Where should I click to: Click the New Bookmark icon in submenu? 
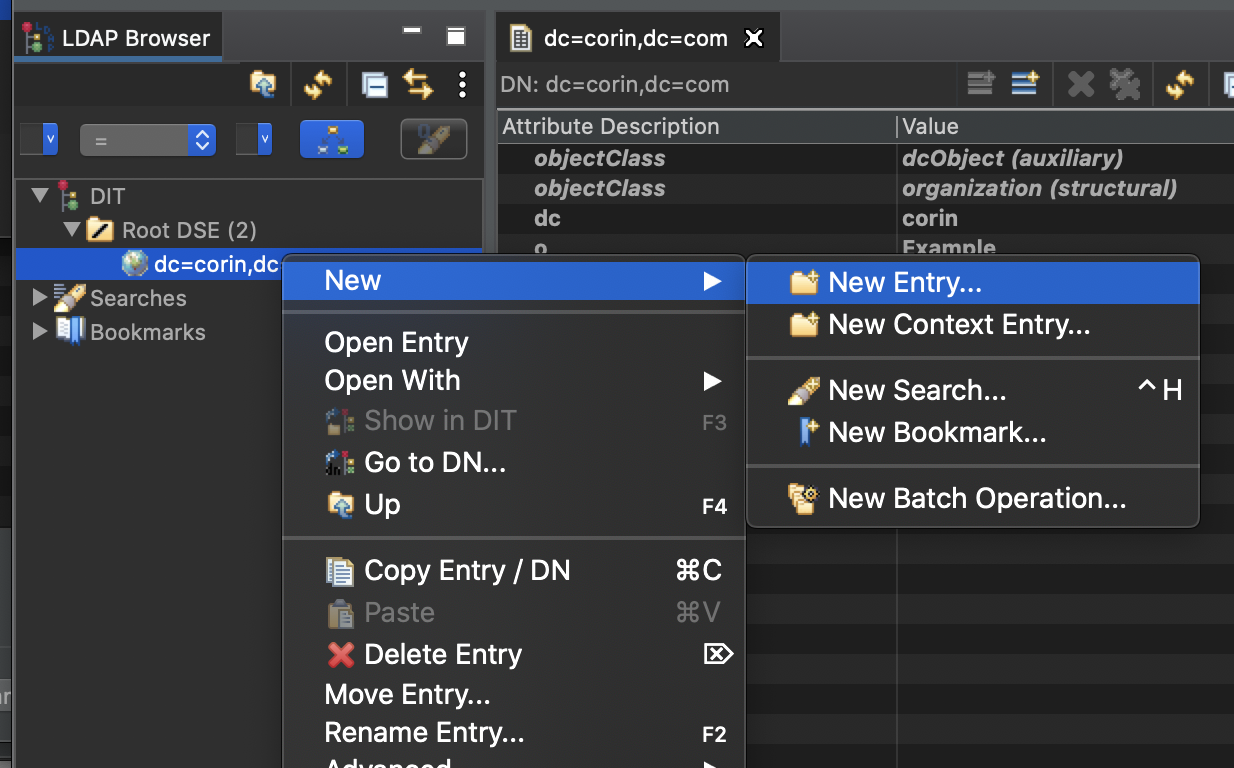[808, 432]
